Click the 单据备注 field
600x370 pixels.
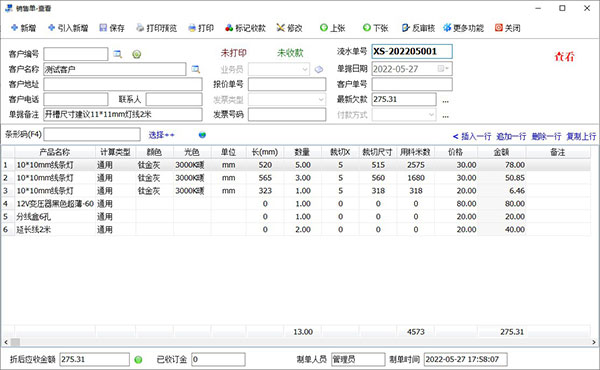point(123,114)
